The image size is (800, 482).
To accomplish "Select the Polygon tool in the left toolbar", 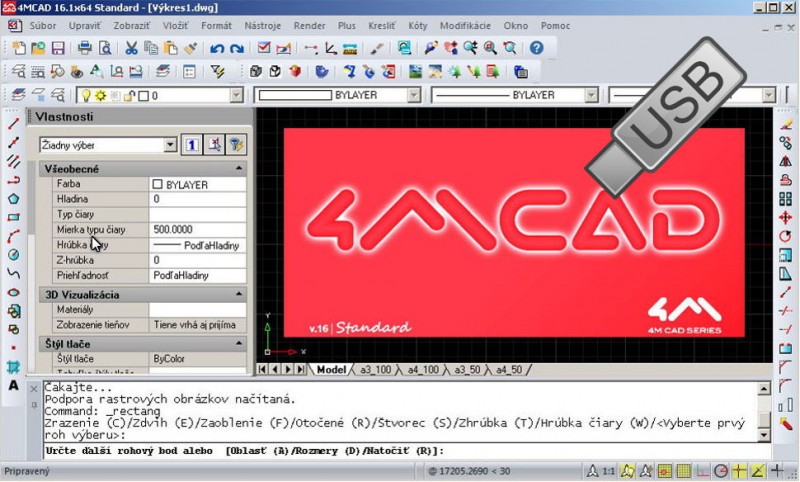I will pyautogui.click(x=13, y=199).
